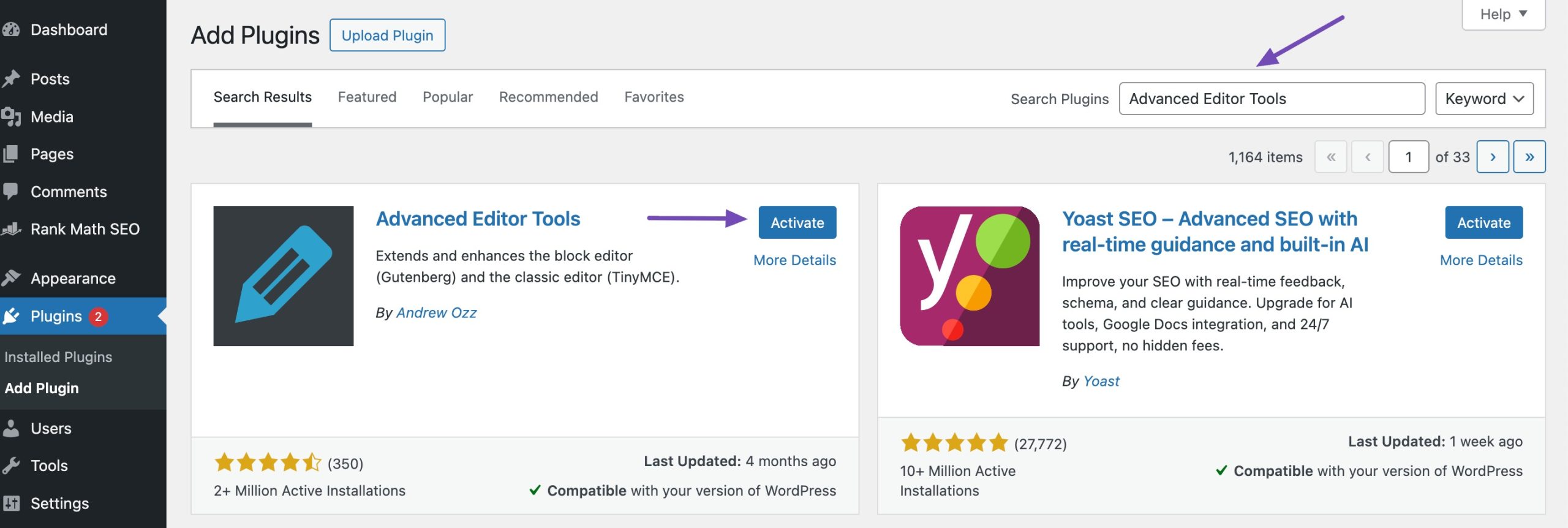Switch to the Popular tab

(x=448, y=97)
